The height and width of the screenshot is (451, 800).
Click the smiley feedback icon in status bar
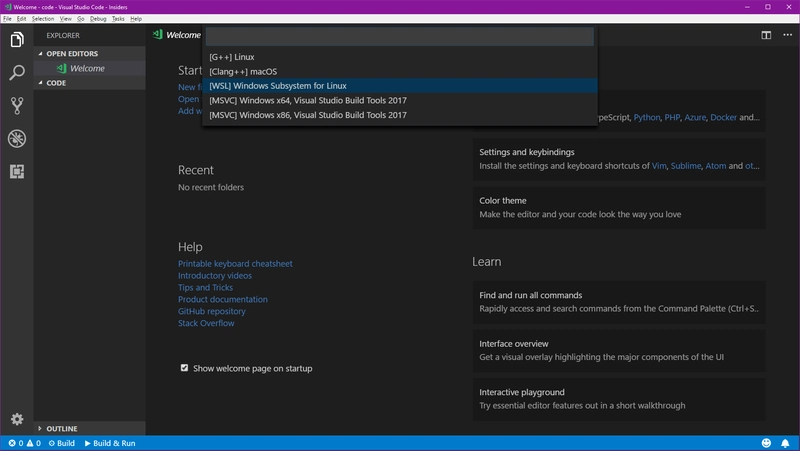pyautogui.click(x=766, y=443)
